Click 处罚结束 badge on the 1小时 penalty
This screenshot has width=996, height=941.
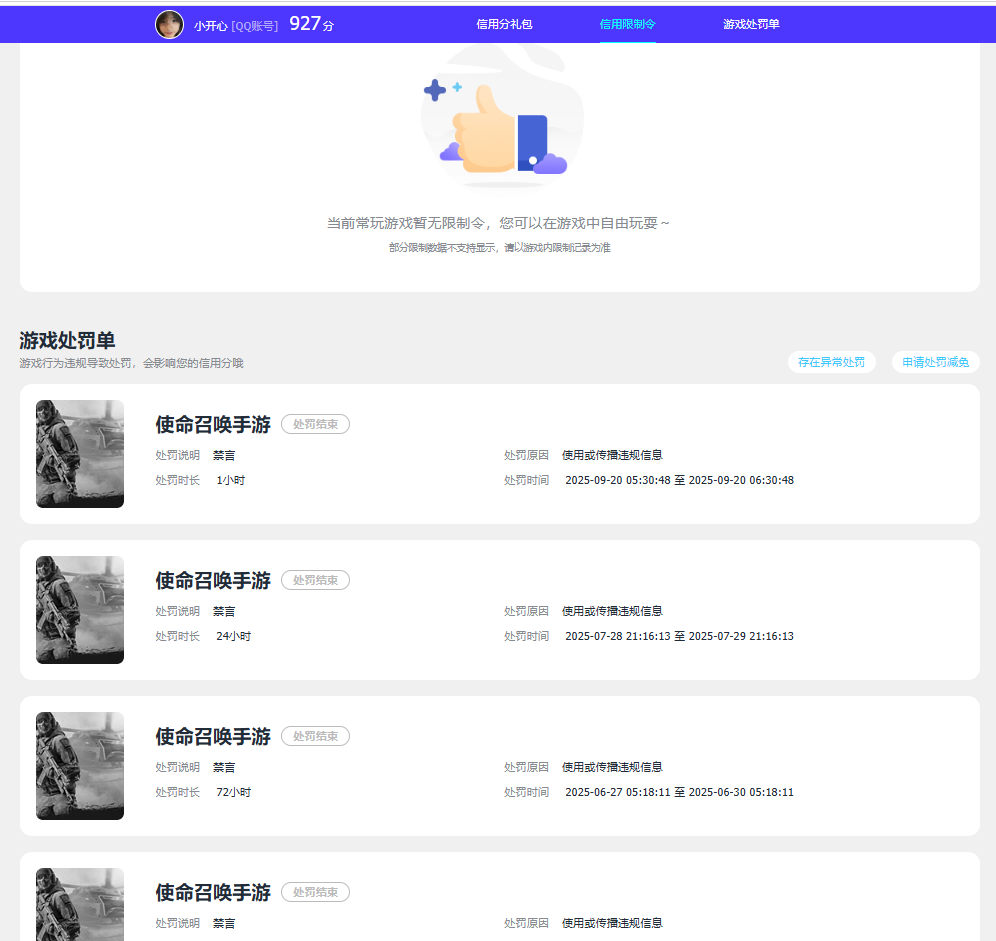(x=315, y=424)
